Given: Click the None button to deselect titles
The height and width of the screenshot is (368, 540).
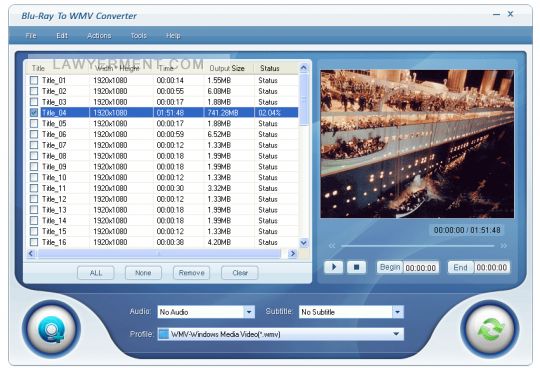Looking at the screenshot, I should coord(143,273).
